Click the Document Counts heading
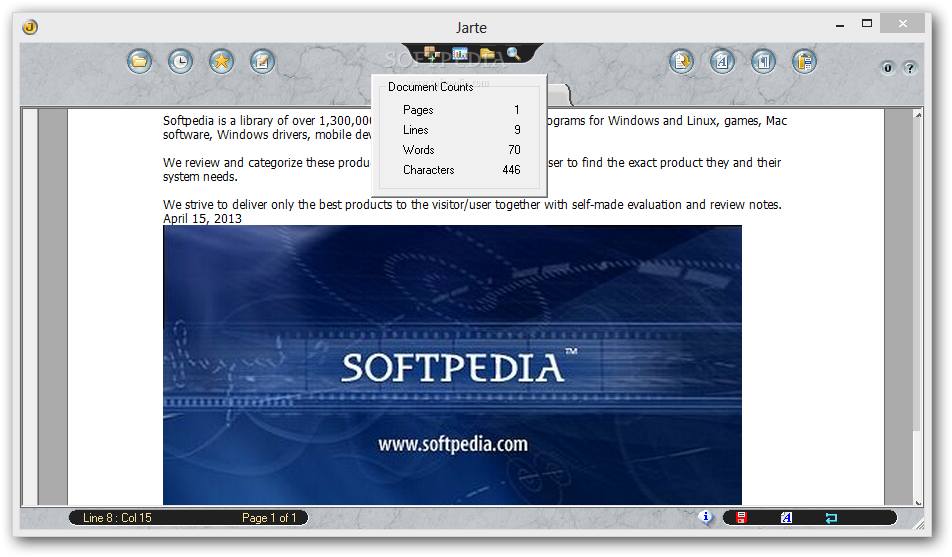 tap(430, 87)
